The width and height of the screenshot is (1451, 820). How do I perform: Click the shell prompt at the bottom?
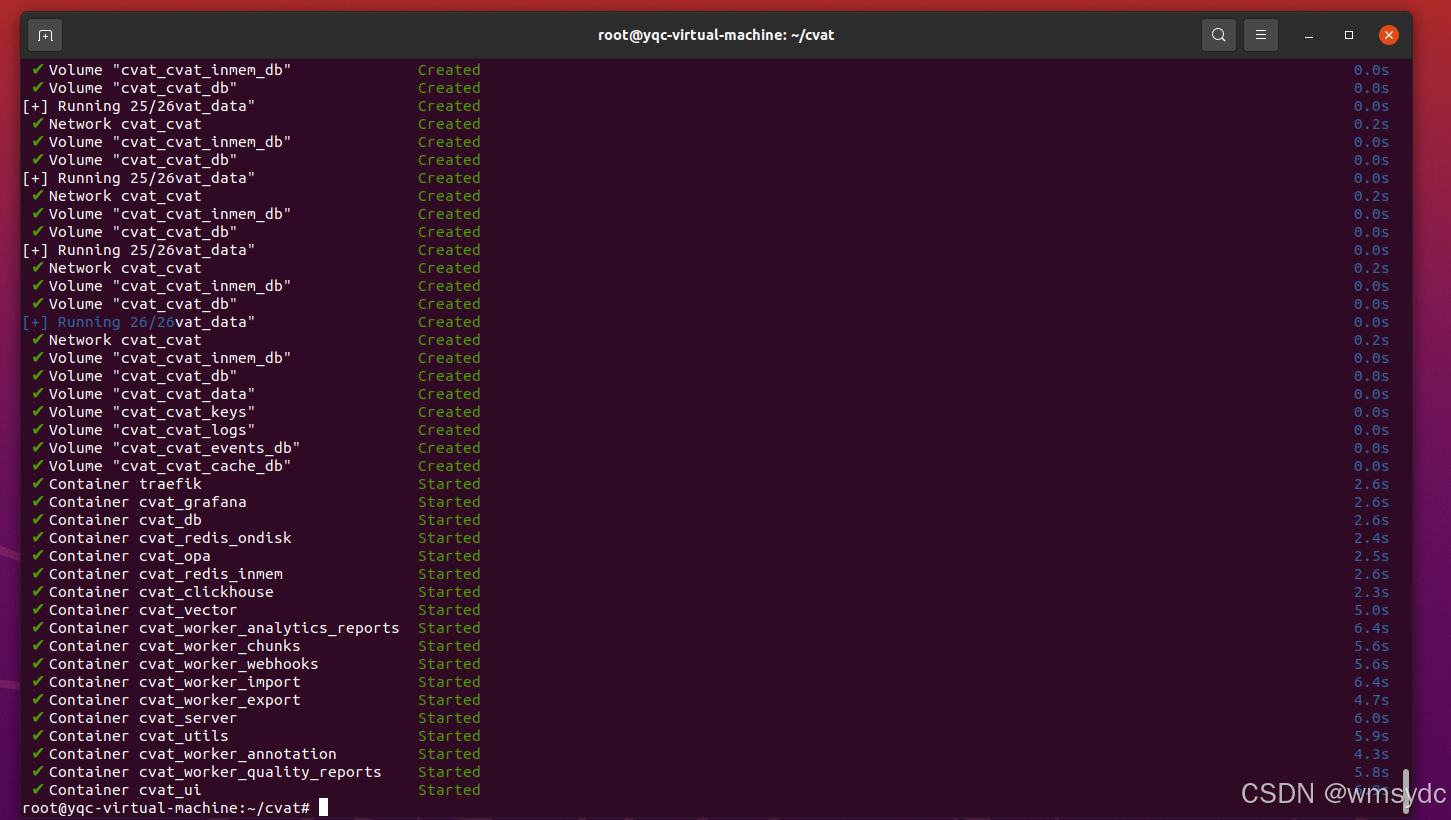(x=166, y=807)
